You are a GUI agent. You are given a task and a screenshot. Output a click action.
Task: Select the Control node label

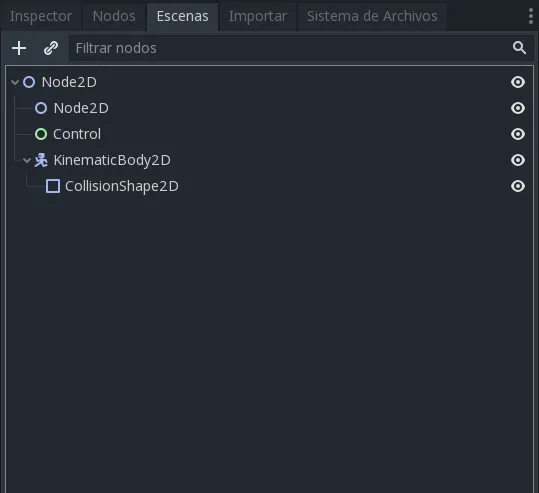pyautogui.click(x=77, y=134)
